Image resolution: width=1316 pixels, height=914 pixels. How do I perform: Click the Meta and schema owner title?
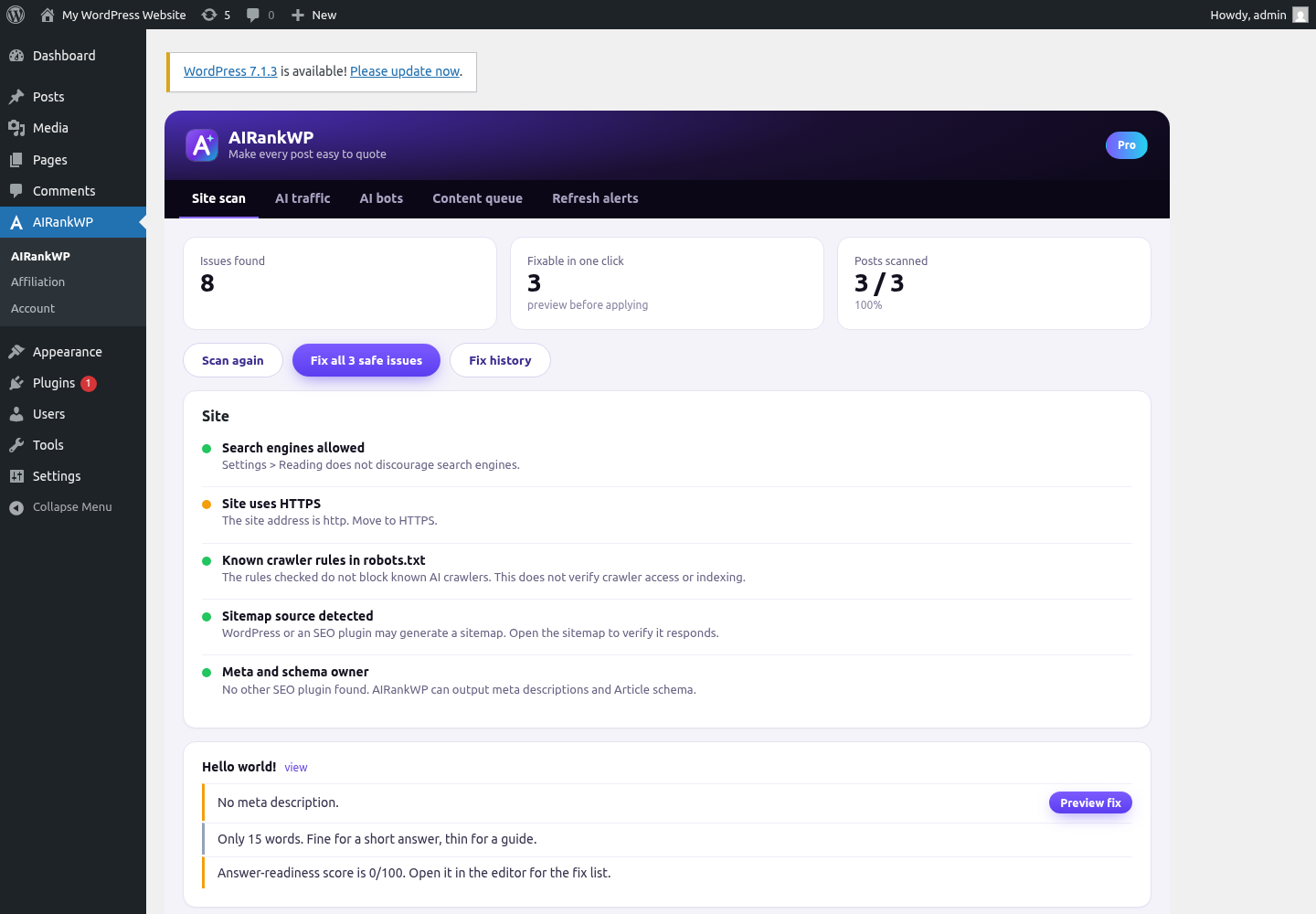click(x=295, y=672)
